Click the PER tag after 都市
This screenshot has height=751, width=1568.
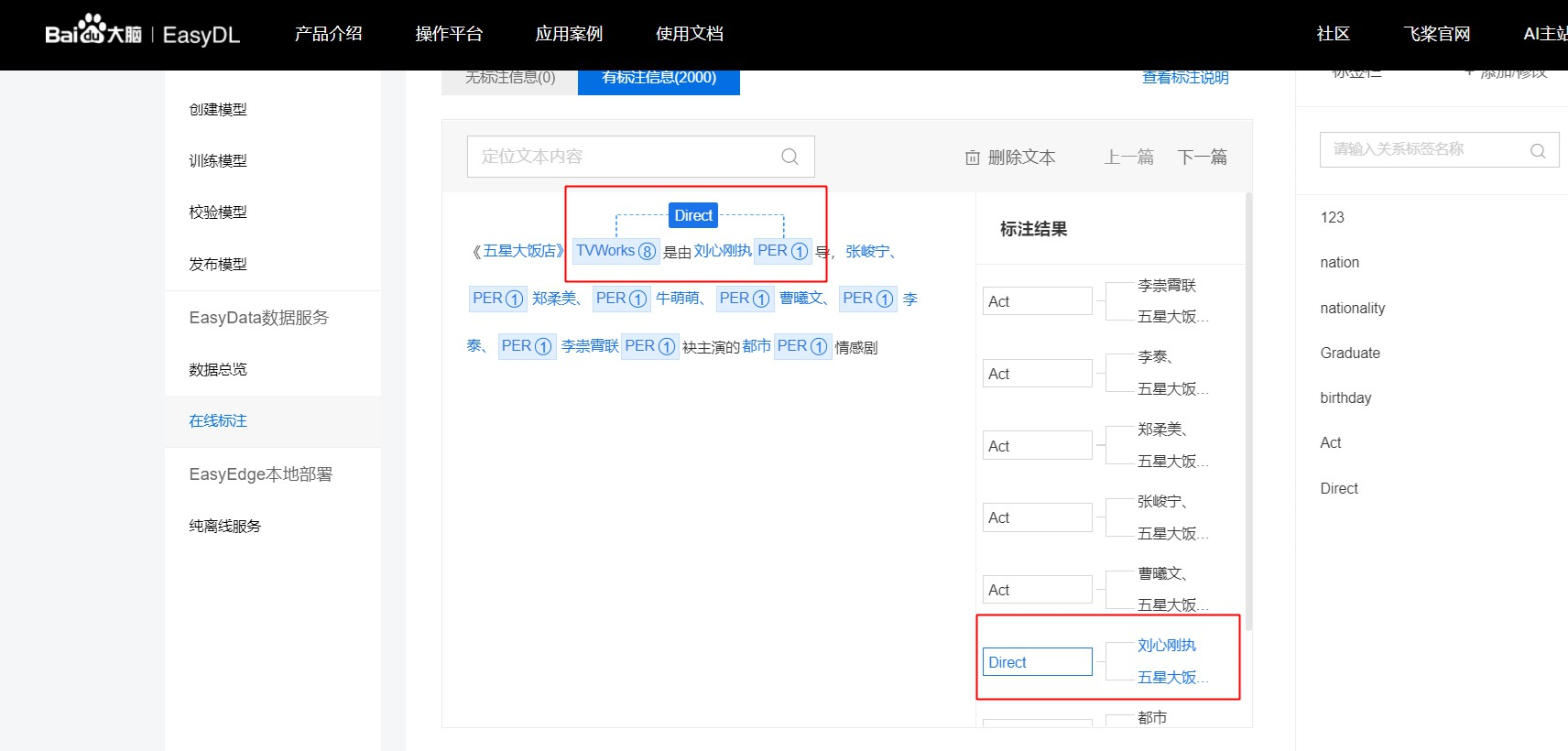[x=801, y=346]
